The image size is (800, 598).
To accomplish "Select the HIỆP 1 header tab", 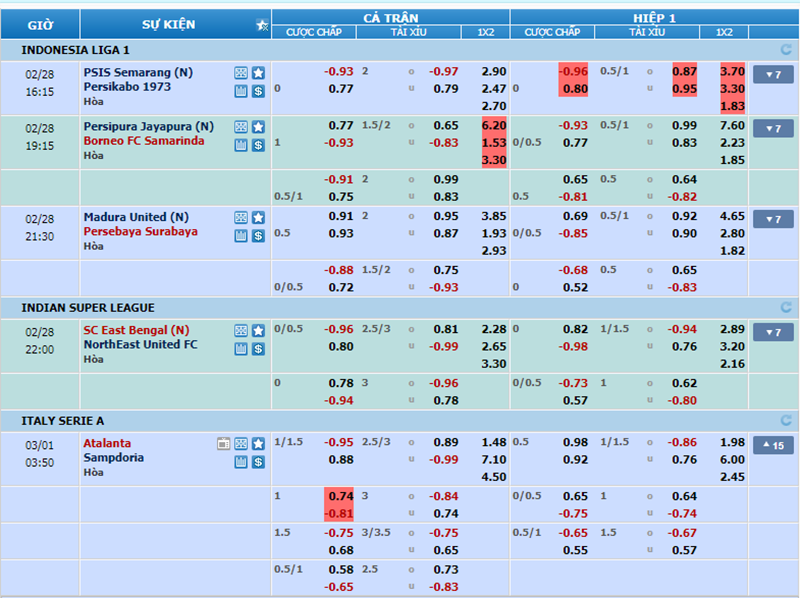I will [654, 18].
